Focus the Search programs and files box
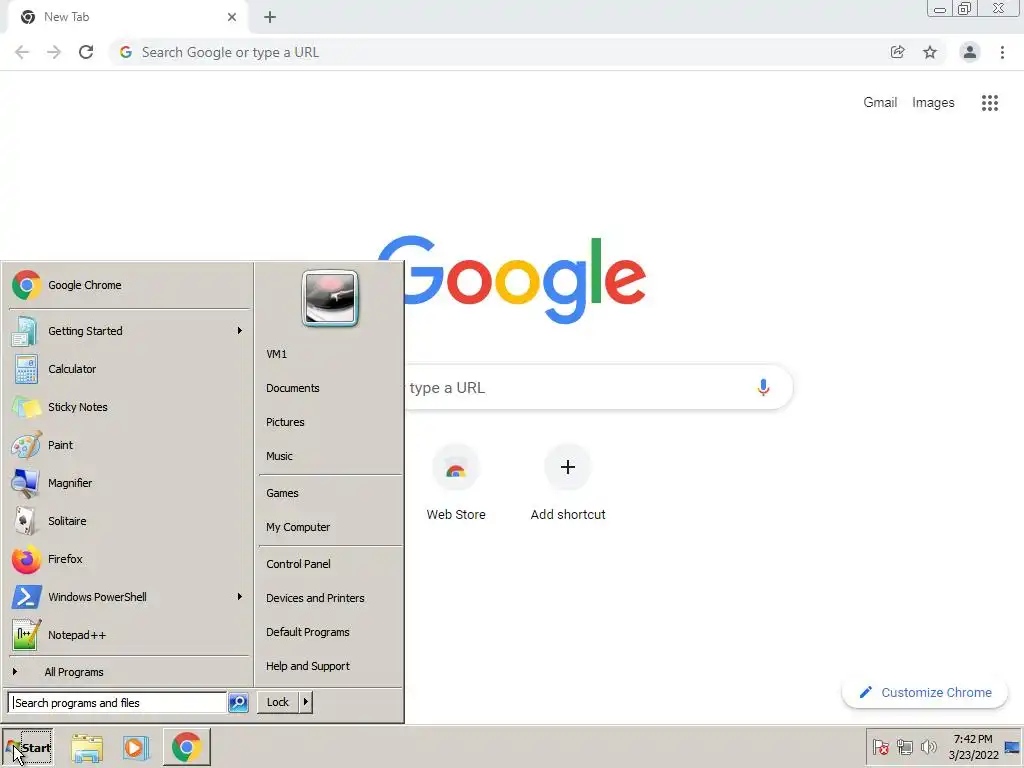The width and height of the screenshot is (1024, 768). 118,703
